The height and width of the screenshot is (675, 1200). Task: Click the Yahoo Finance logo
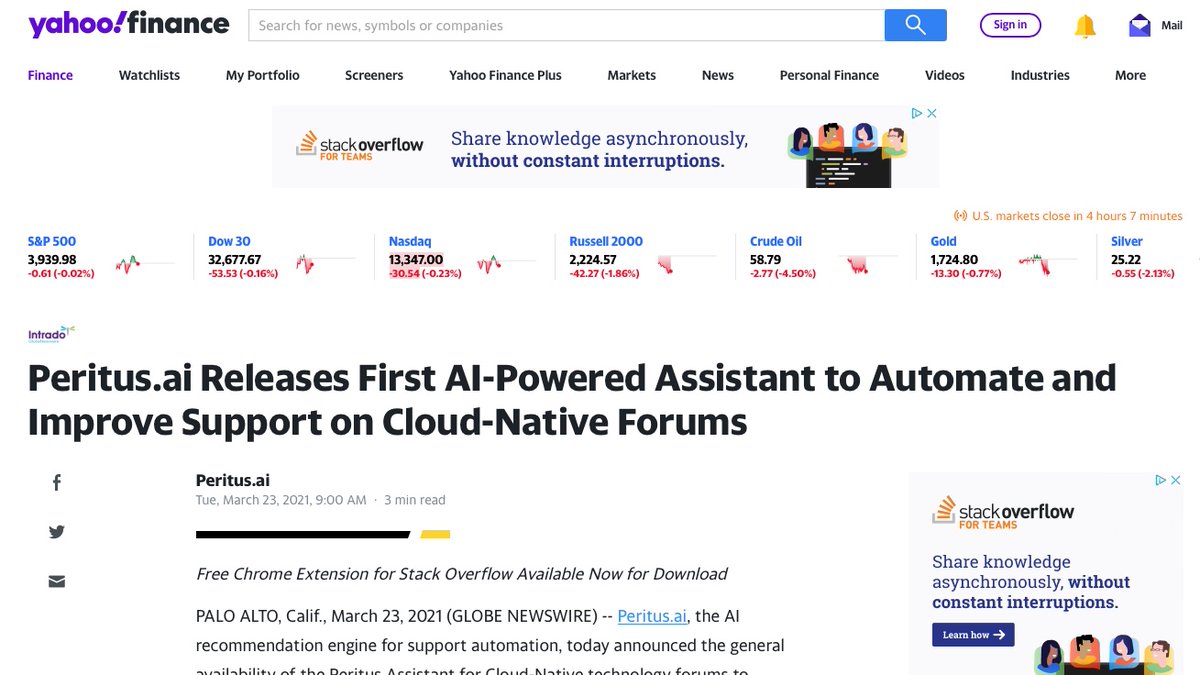pyautogui.click(x=129, y=25)
